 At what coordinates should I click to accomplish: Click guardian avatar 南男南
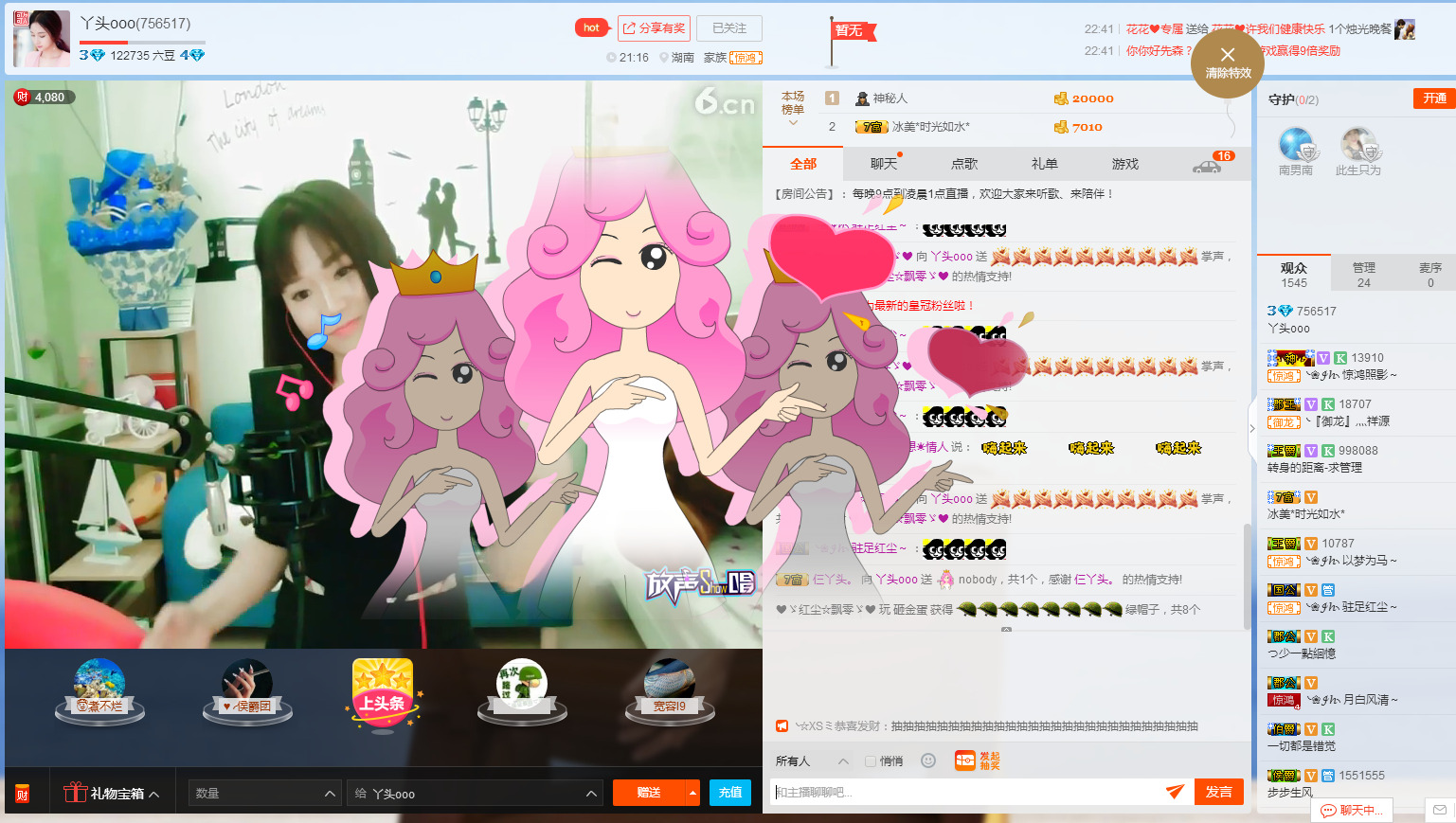(x=1296, y=145)
